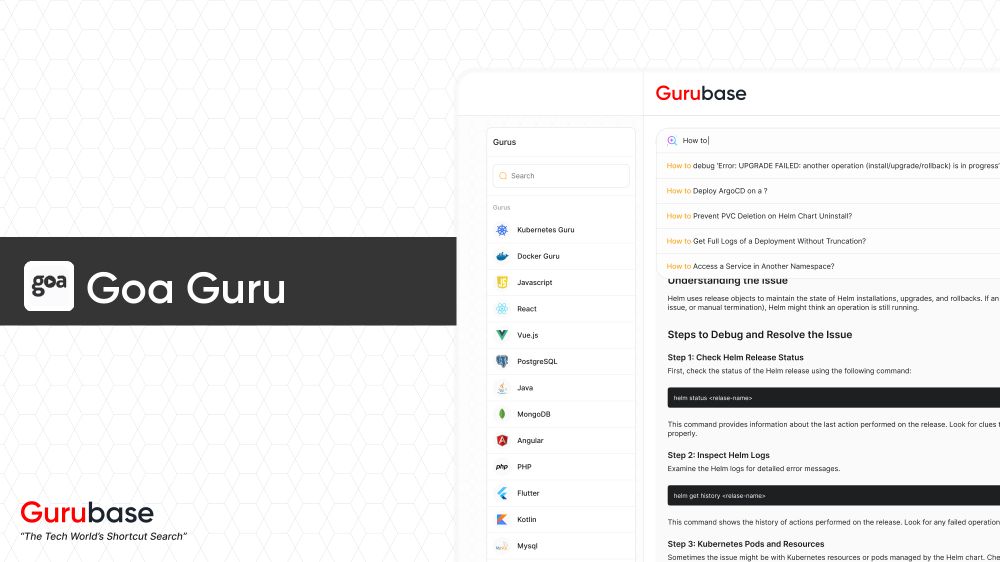Open the React guru entry
Screen dimensions: 1000x562
(x=561, y=309)
